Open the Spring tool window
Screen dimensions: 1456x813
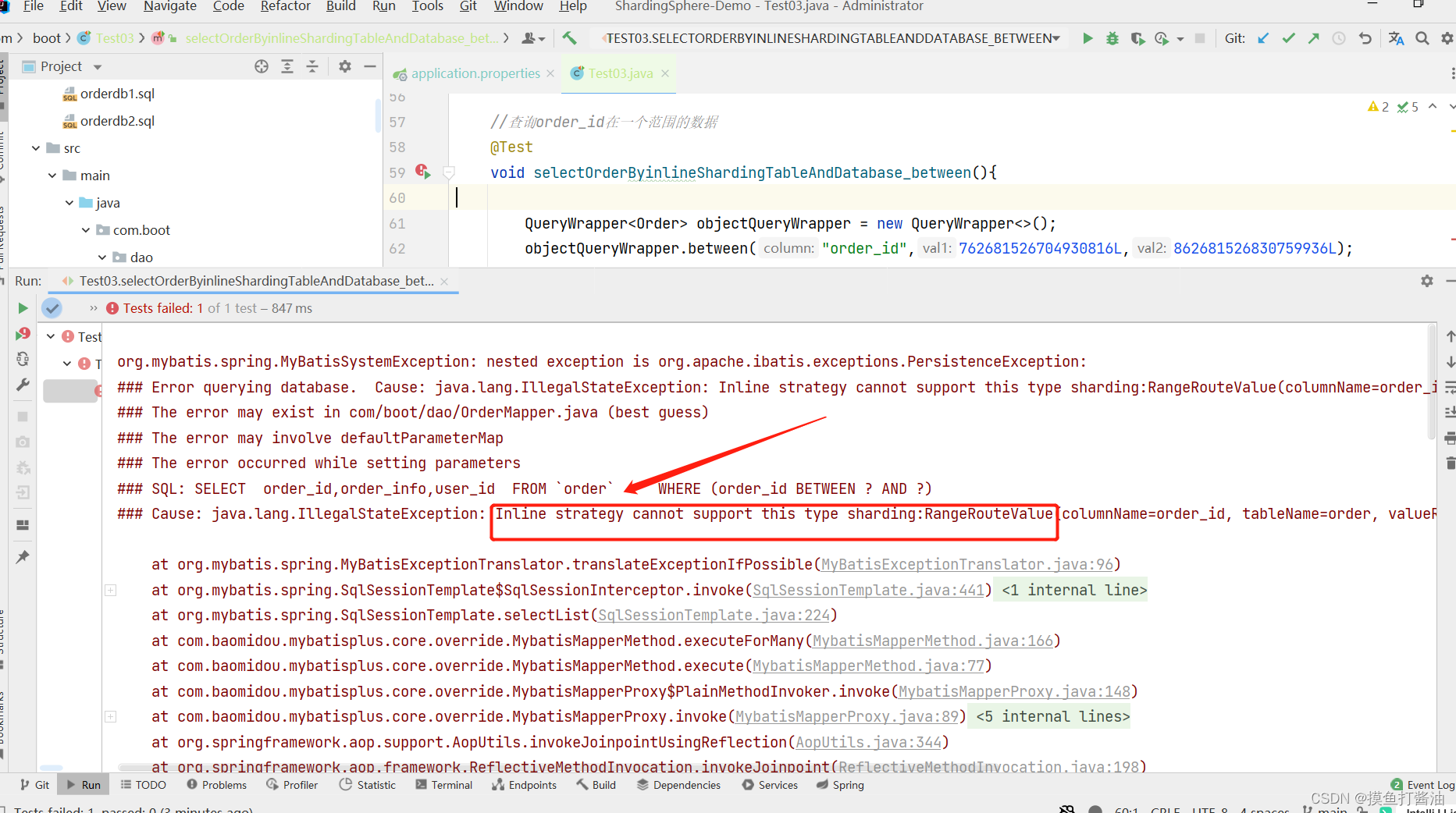840,785
